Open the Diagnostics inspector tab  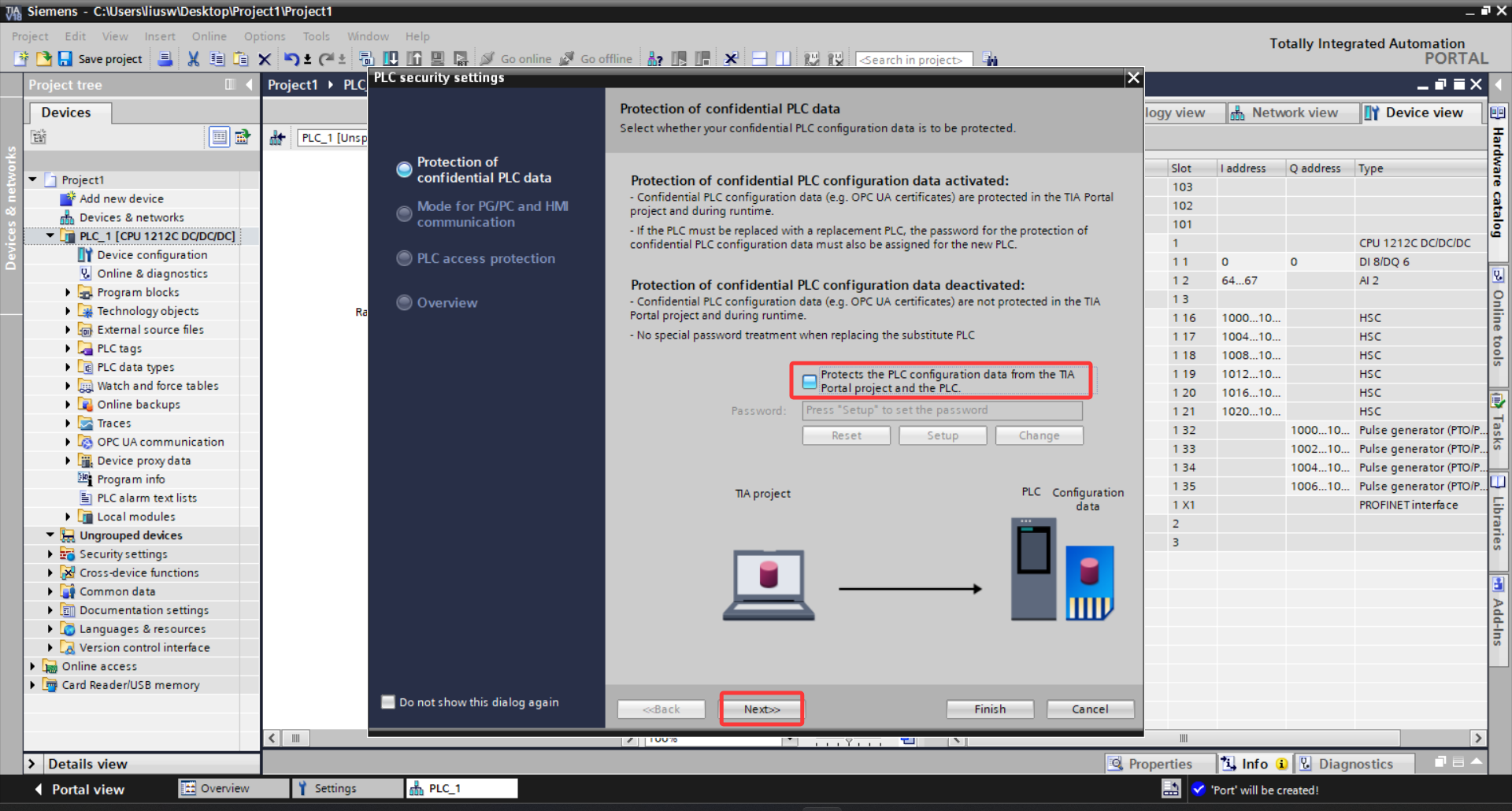1355,764
